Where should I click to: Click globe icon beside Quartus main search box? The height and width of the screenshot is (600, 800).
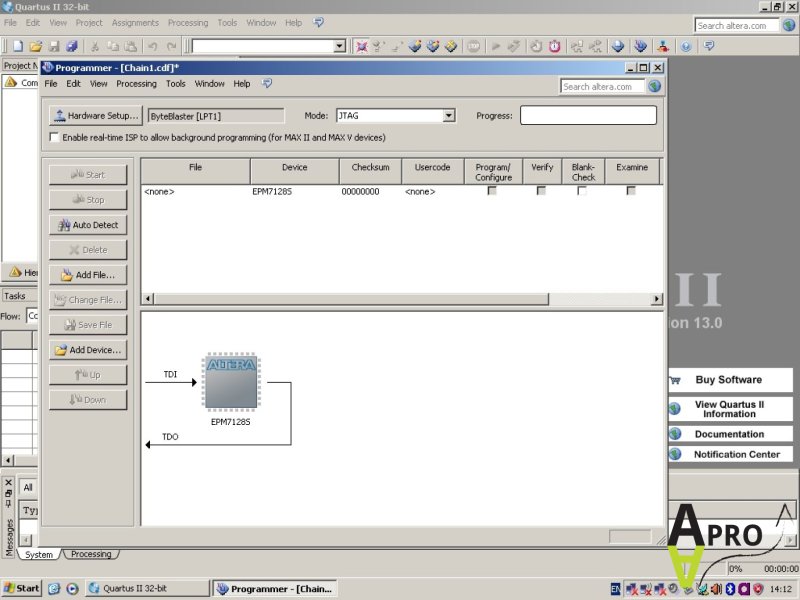pos(789,25)
